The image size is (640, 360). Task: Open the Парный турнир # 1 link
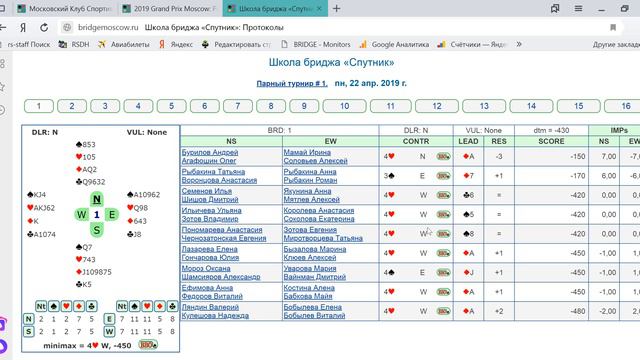click(292, 83)
